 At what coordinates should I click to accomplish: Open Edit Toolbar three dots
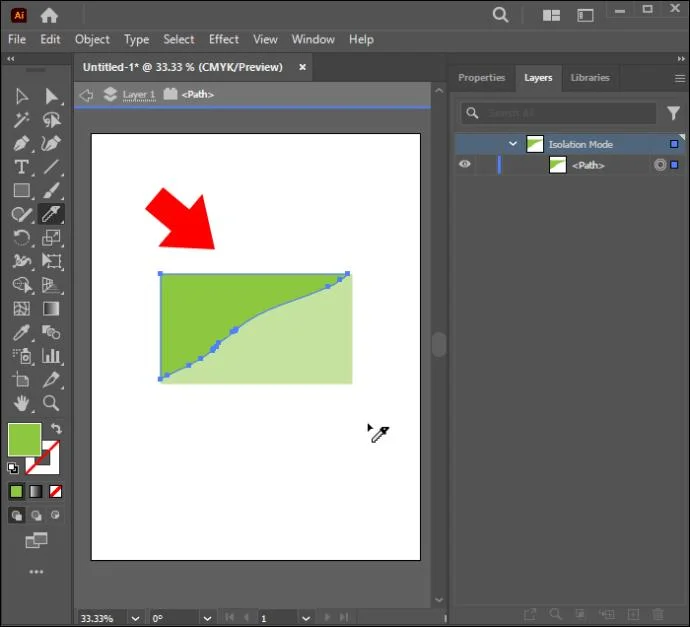click(36, 572)
